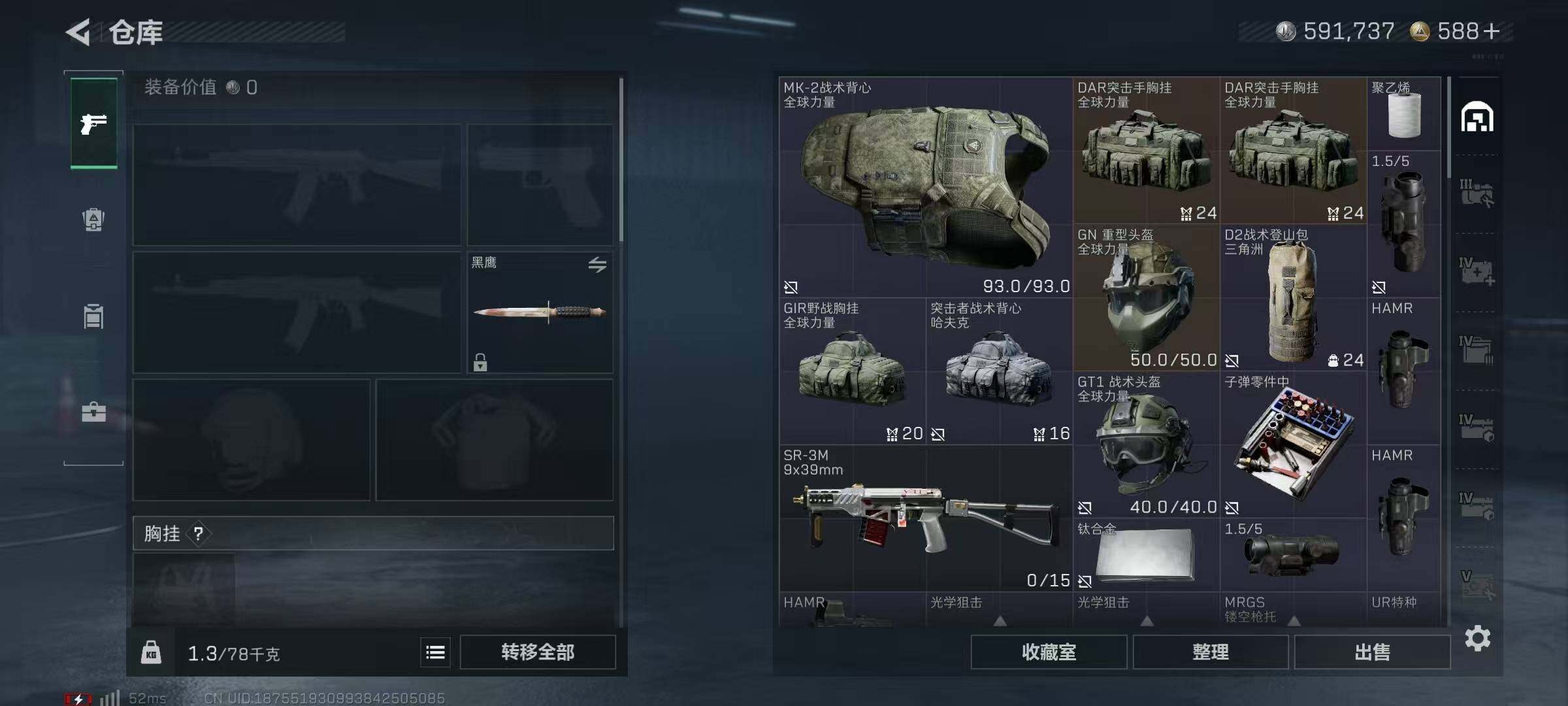
Task: Open the backpack tab in left sidebar
Action: 93,220
